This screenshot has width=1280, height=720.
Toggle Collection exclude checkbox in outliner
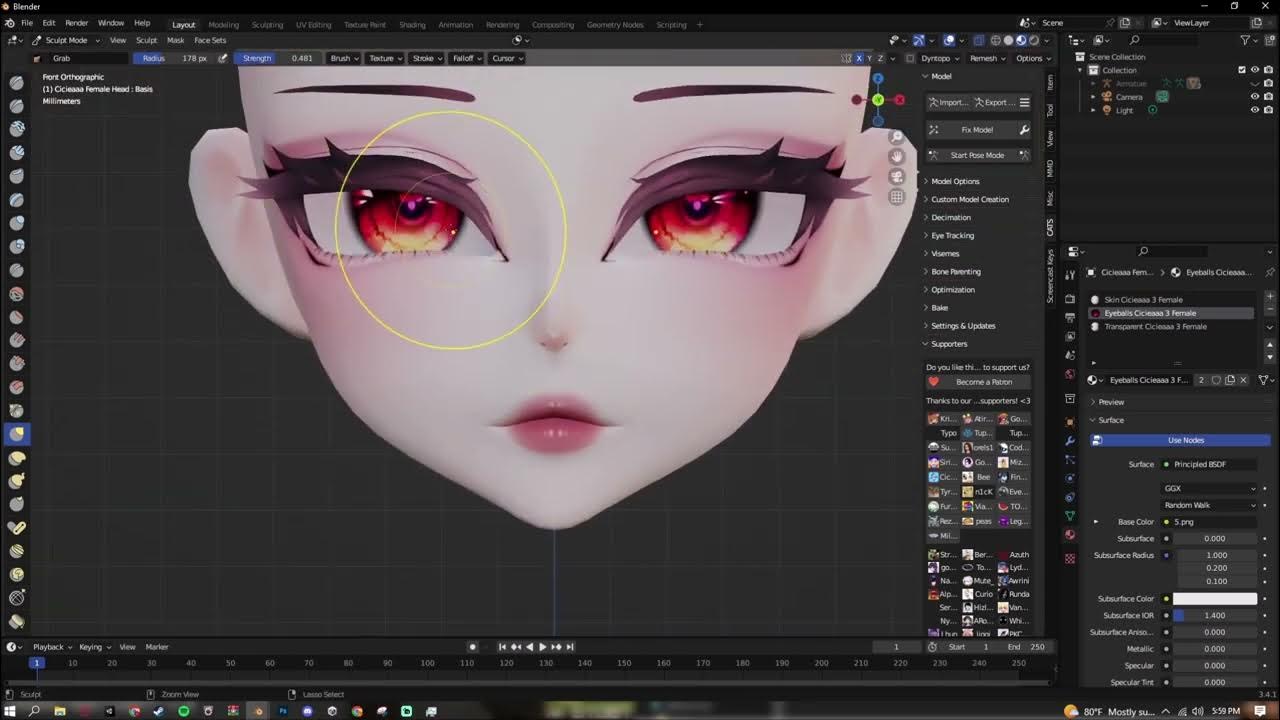[1242, 70]
